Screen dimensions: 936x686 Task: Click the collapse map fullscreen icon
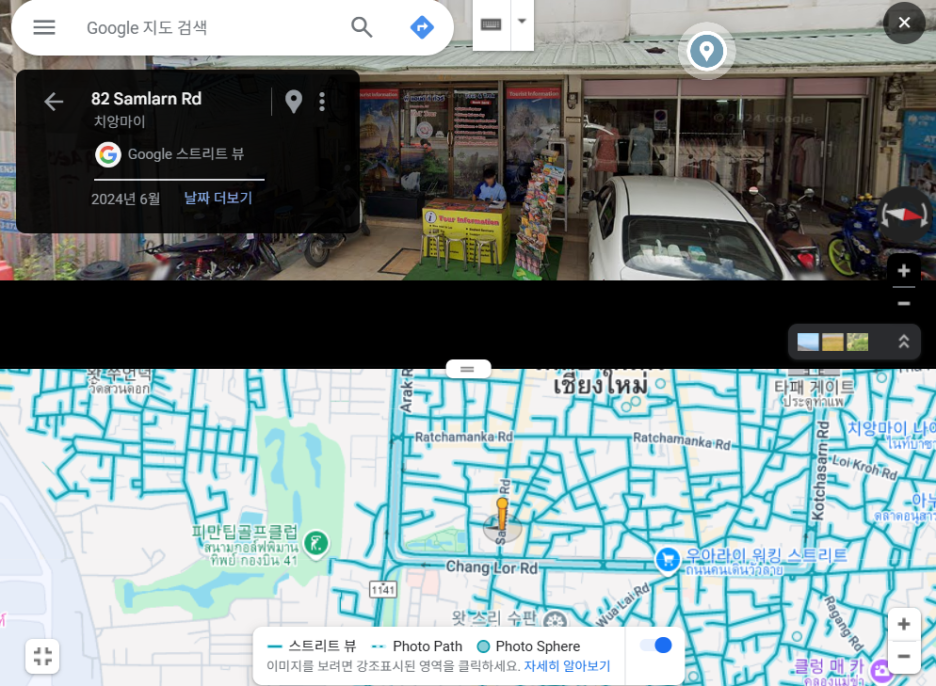point(43,656)
